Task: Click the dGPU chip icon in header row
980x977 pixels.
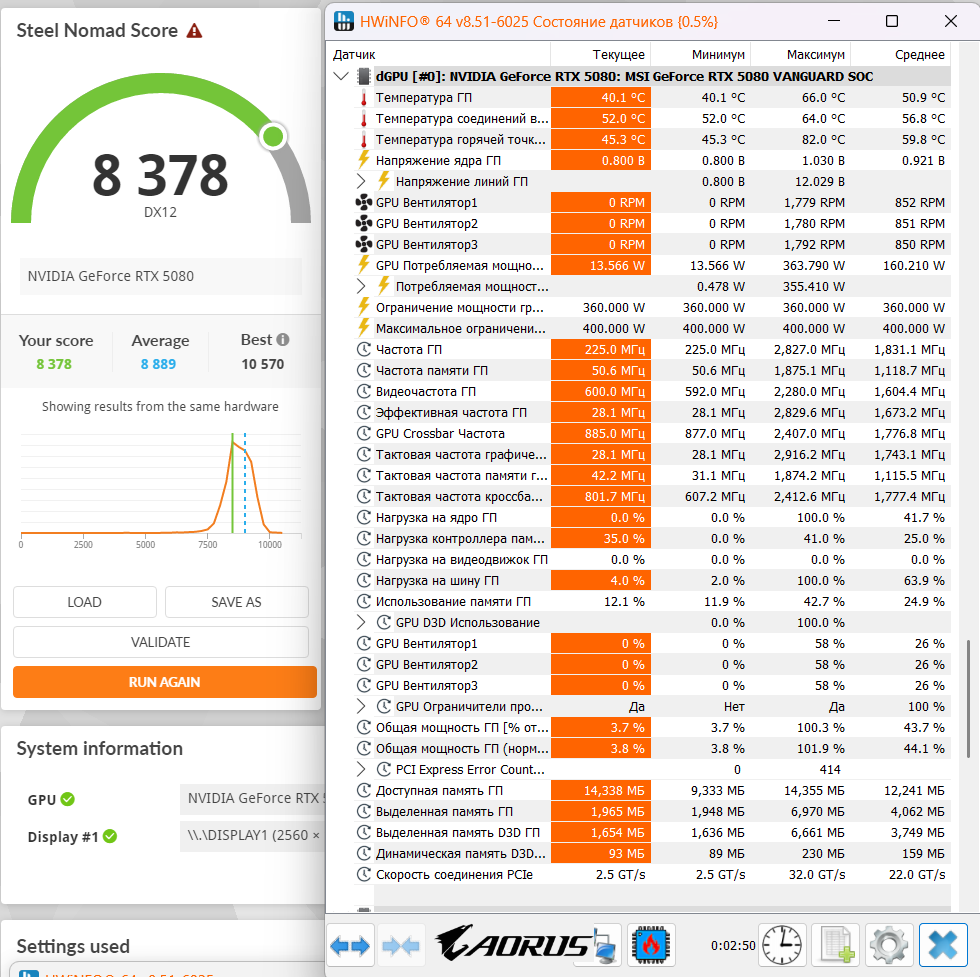Action: pyautogui.click(x=364, y=76)
